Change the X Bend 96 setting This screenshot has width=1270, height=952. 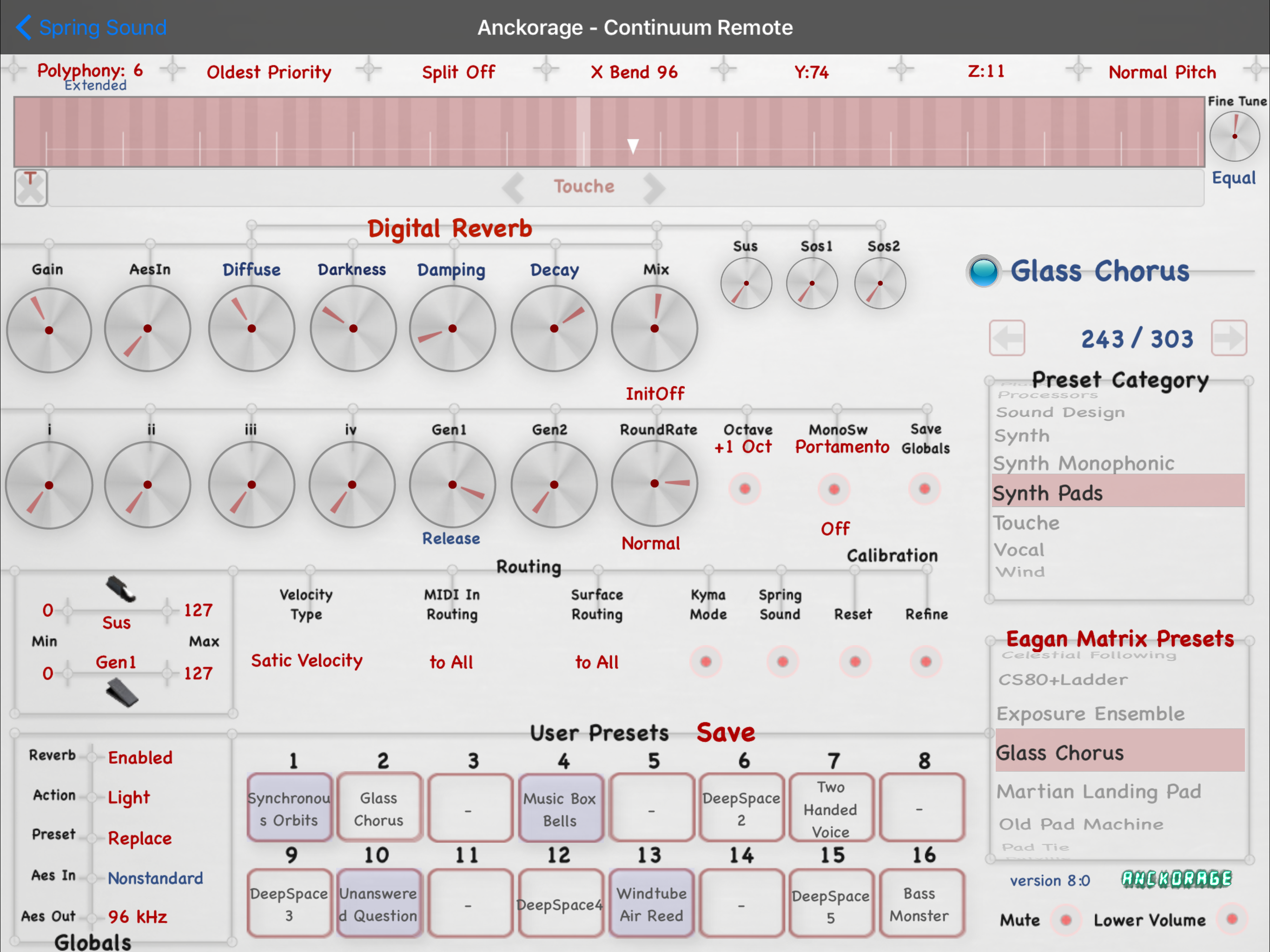pyautogui.click(x=634, y=73)
